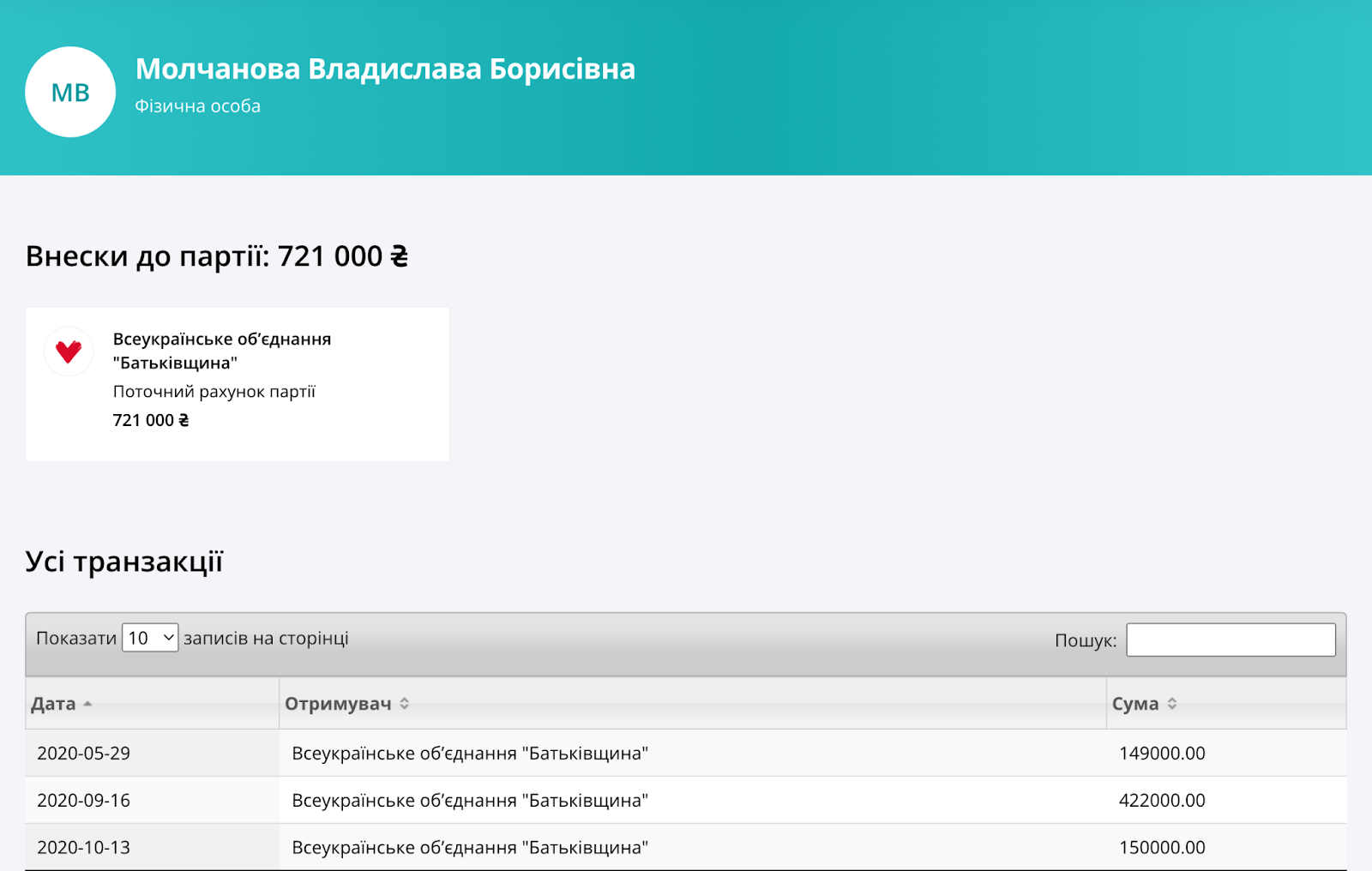
Task: Click the sort arrow next to Дата
Action: 87,704
